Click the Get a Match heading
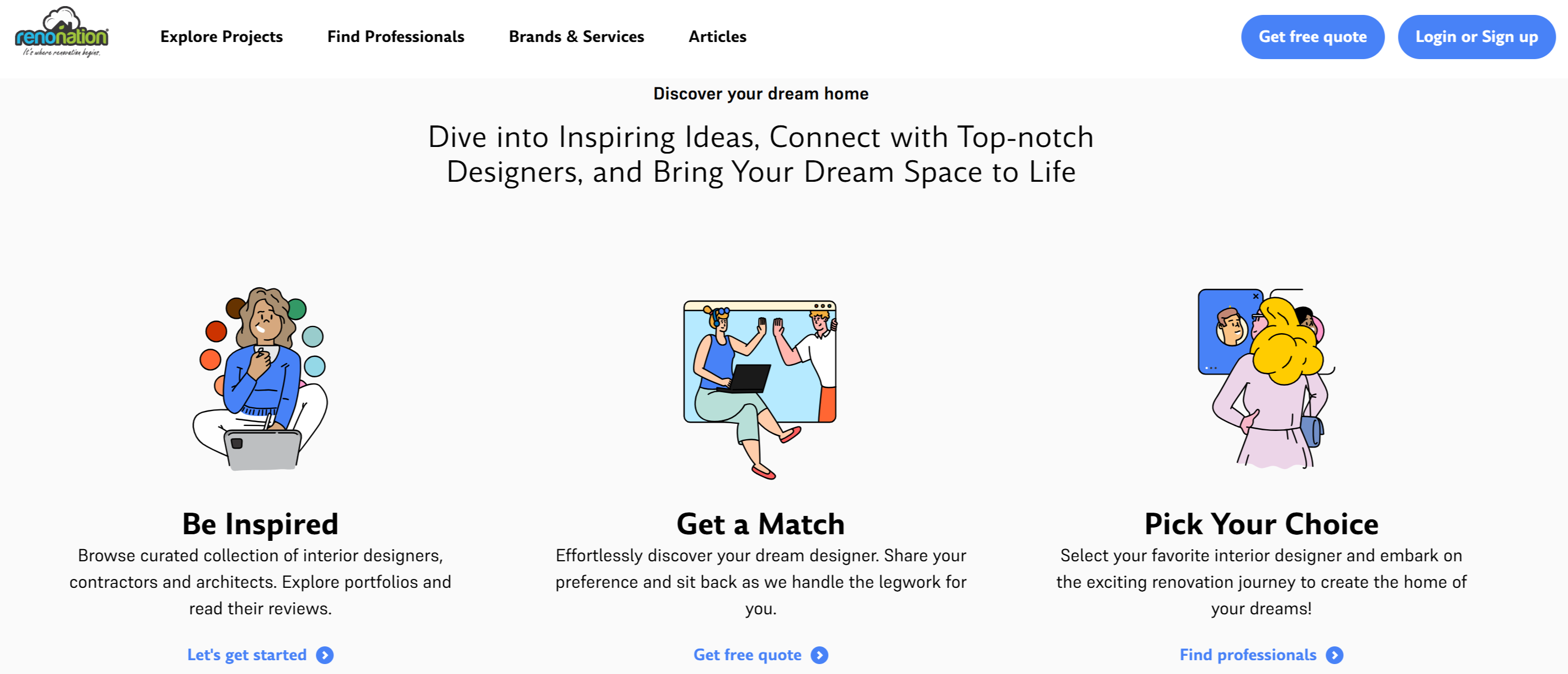 (x=760, y=524)
